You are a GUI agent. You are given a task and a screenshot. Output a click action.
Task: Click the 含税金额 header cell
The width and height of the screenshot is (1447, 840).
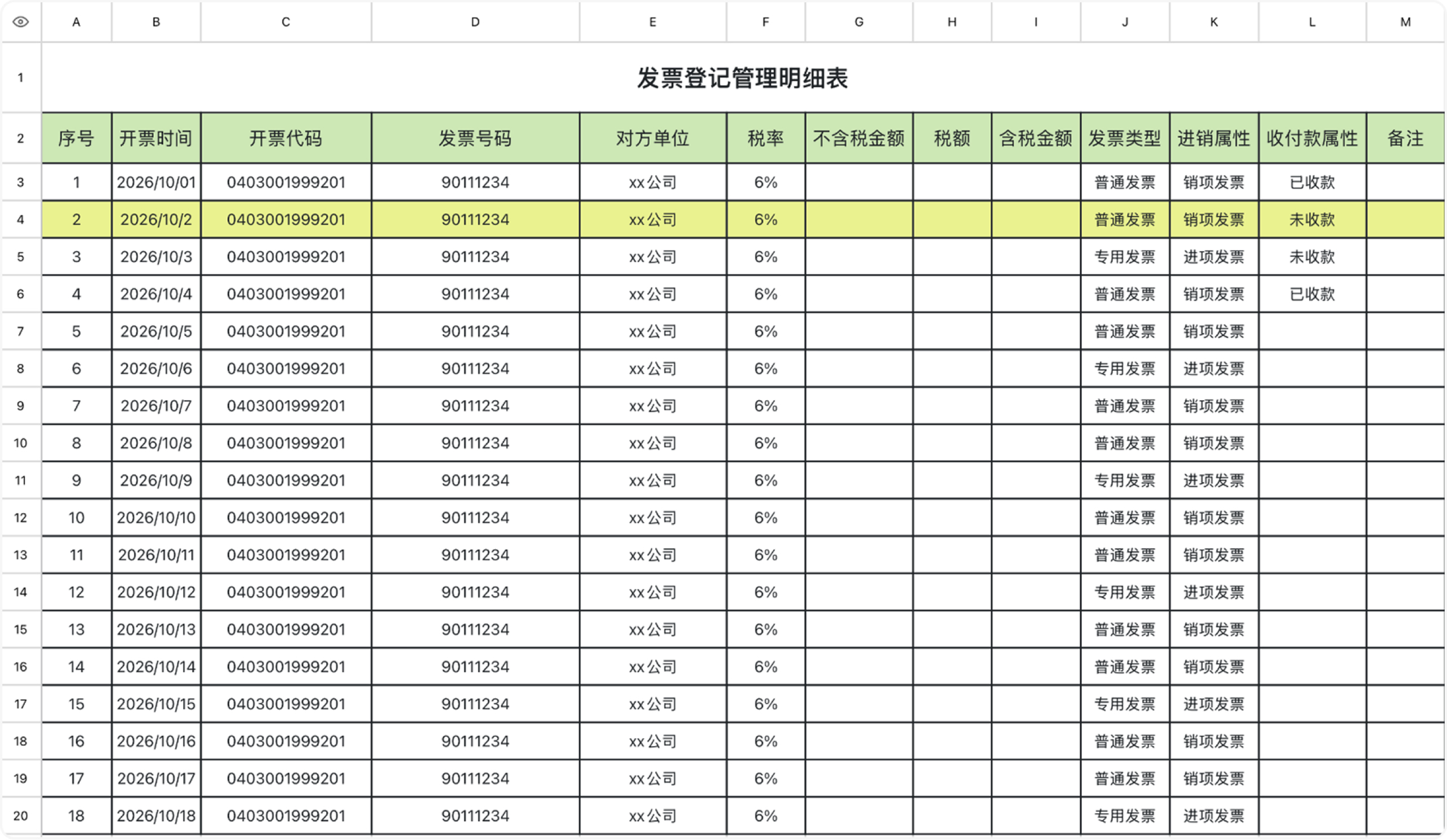click(x=1036, y=138)
